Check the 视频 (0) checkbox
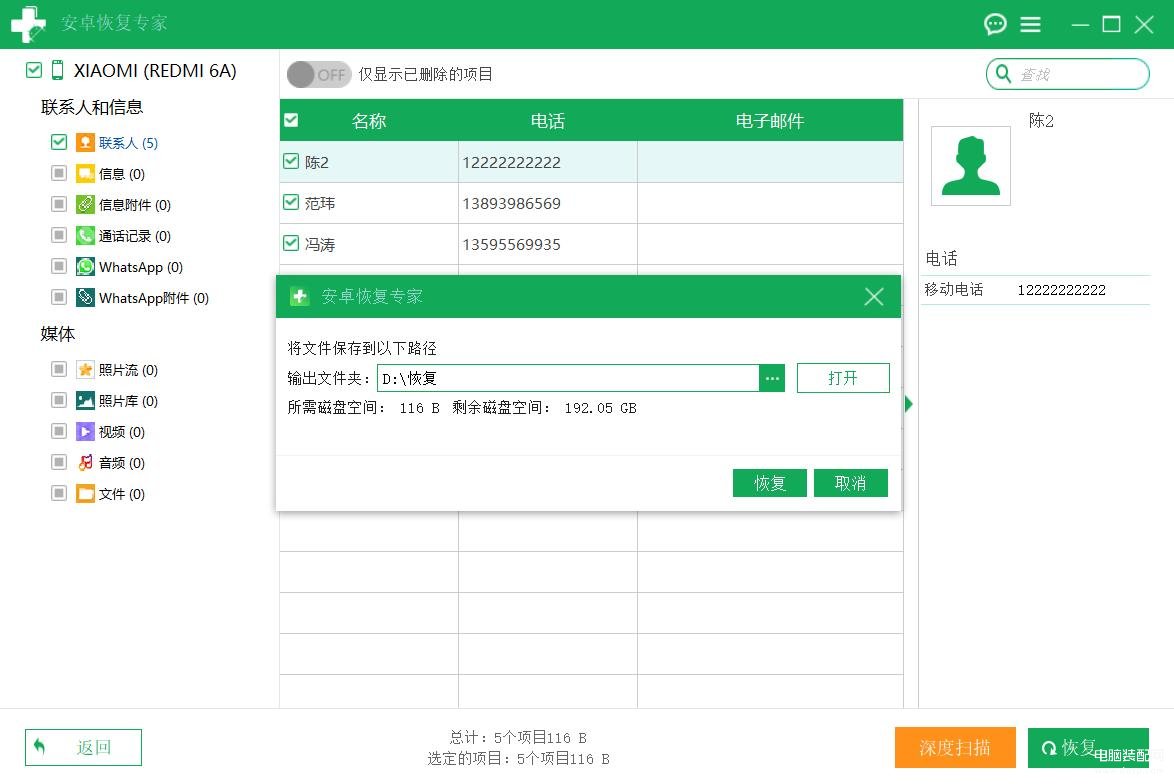The width and height of the screenshot is (1174, 784). click(59, 431)
